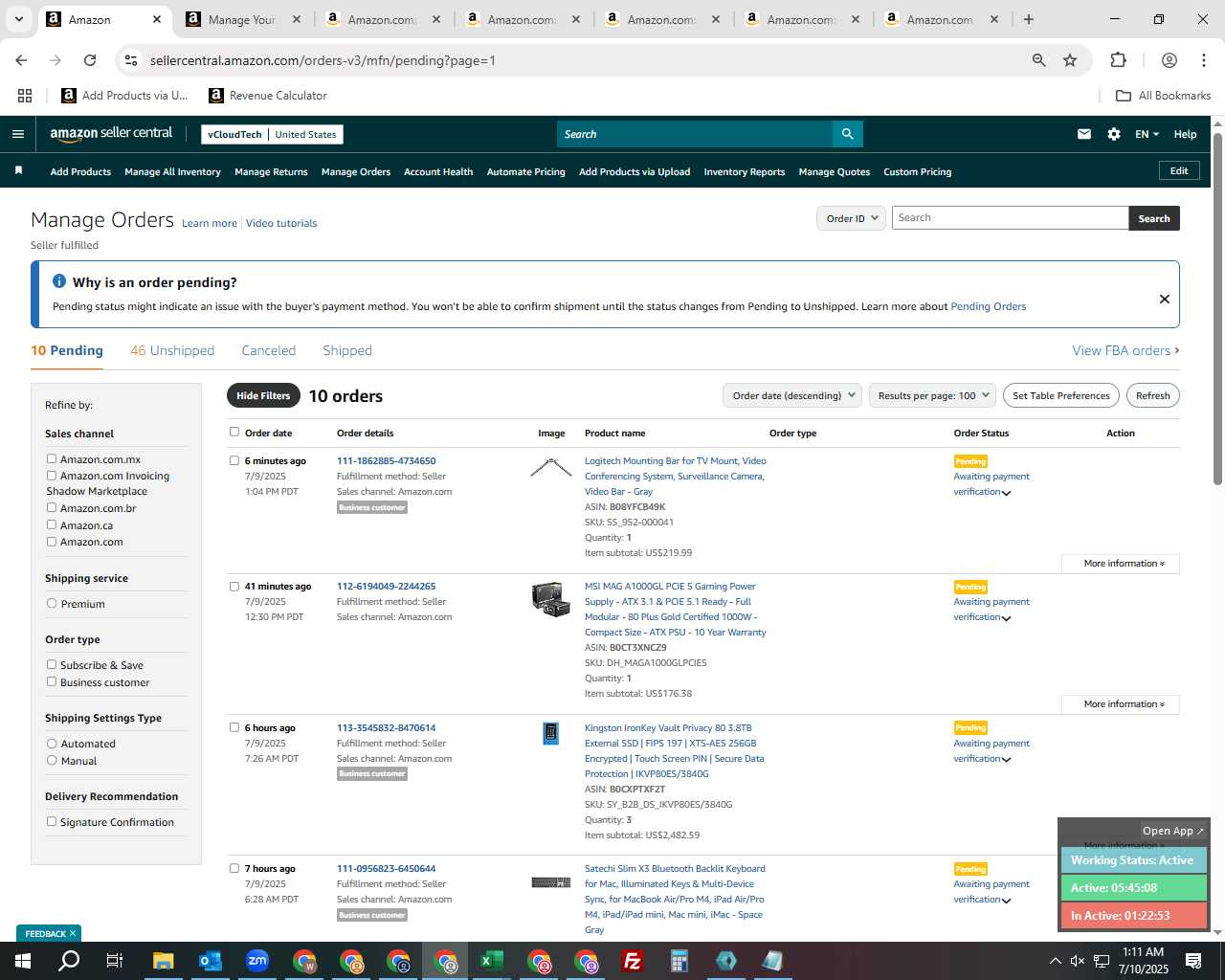Click the Amazon Seller Central logo
This screenshot has width=1225, height=980.
[x=111, y=134]
